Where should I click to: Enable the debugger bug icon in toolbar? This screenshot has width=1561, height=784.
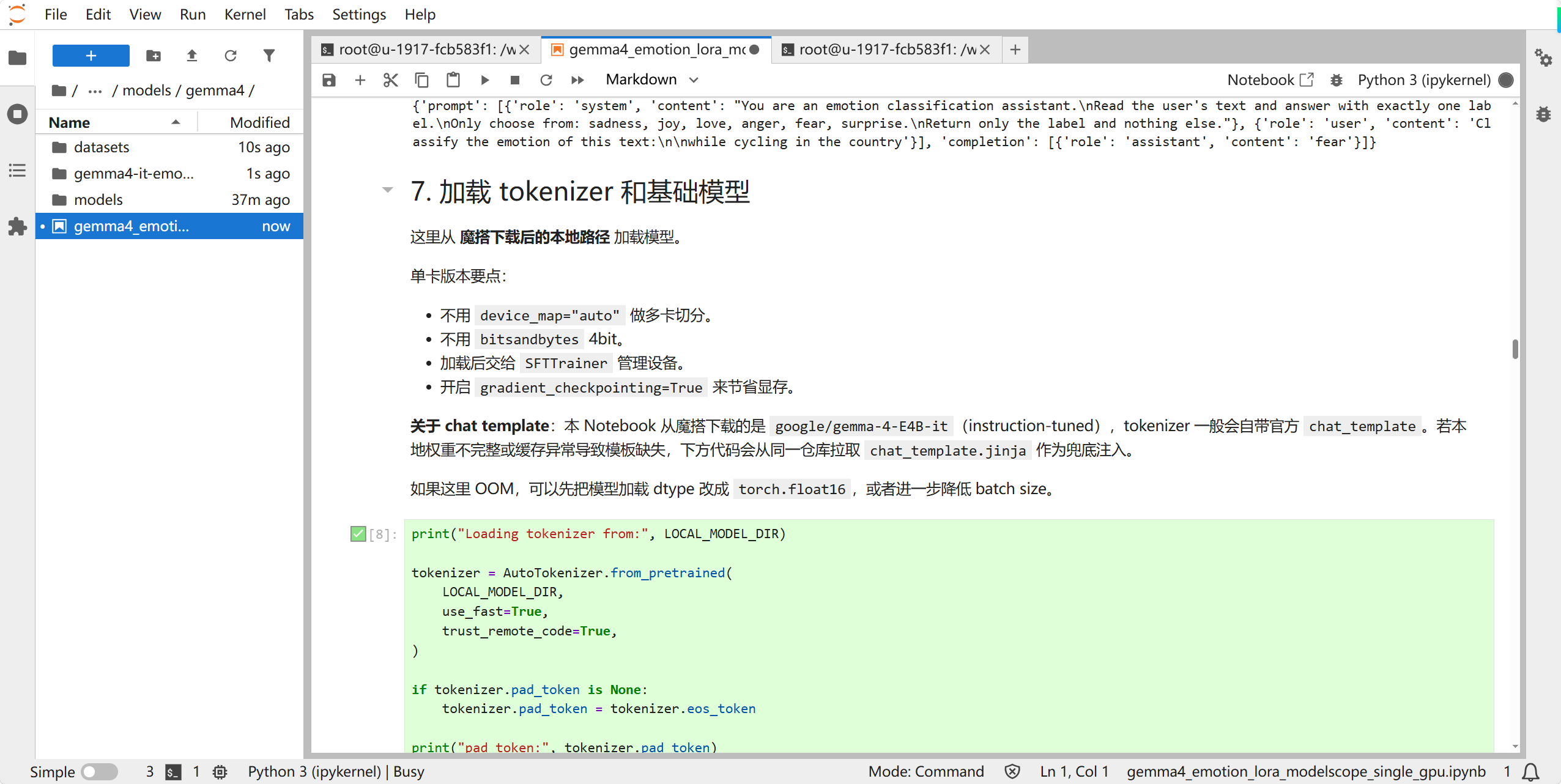click(x=1337, y=80)
